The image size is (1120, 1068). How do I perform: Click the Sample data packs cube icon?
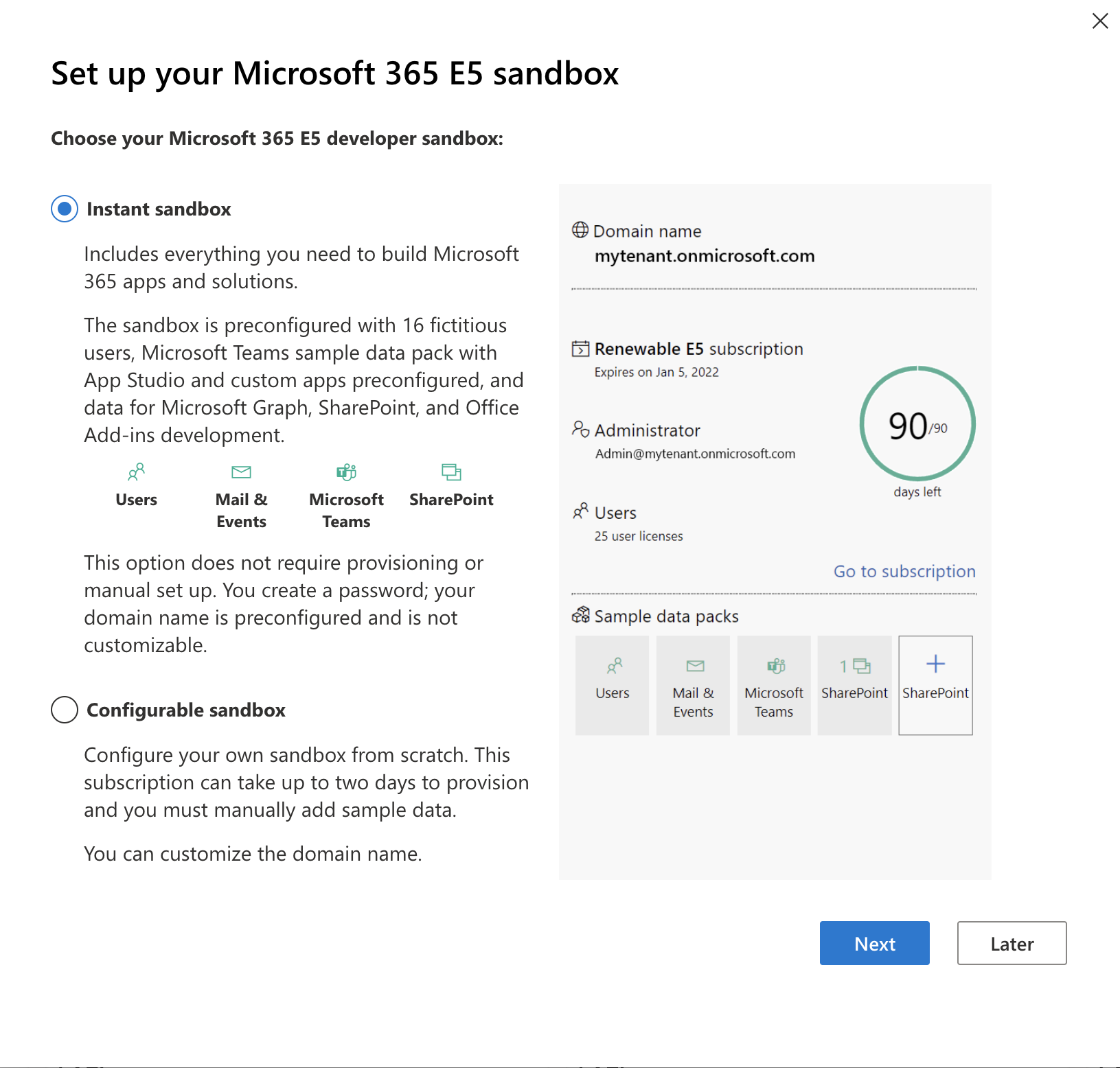[581, 615]
